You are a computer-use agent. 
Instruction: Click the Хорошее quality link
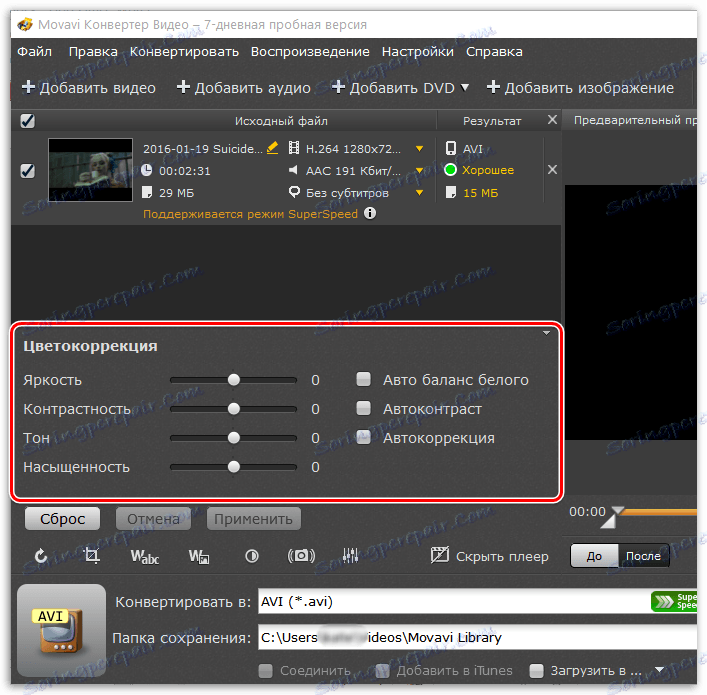(x=488, y=170)
